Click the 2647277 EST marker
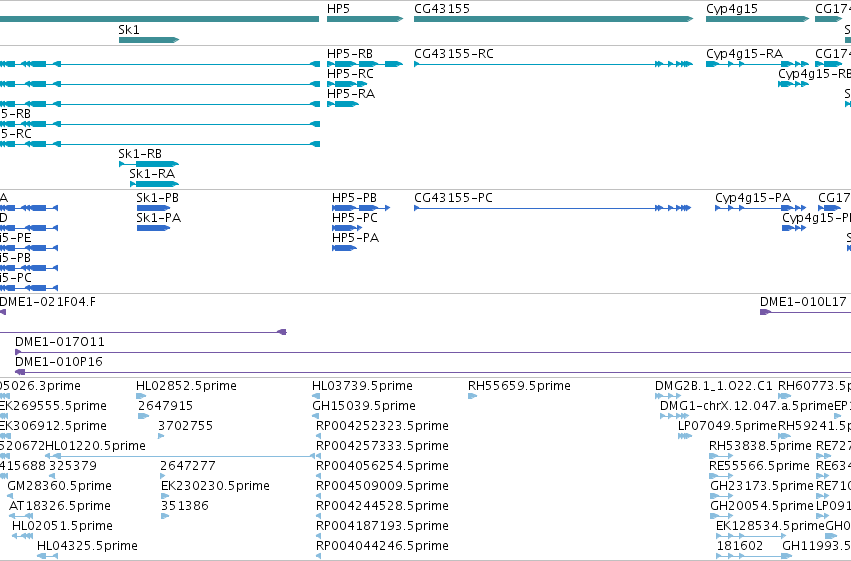 click(x=164, y=476)
